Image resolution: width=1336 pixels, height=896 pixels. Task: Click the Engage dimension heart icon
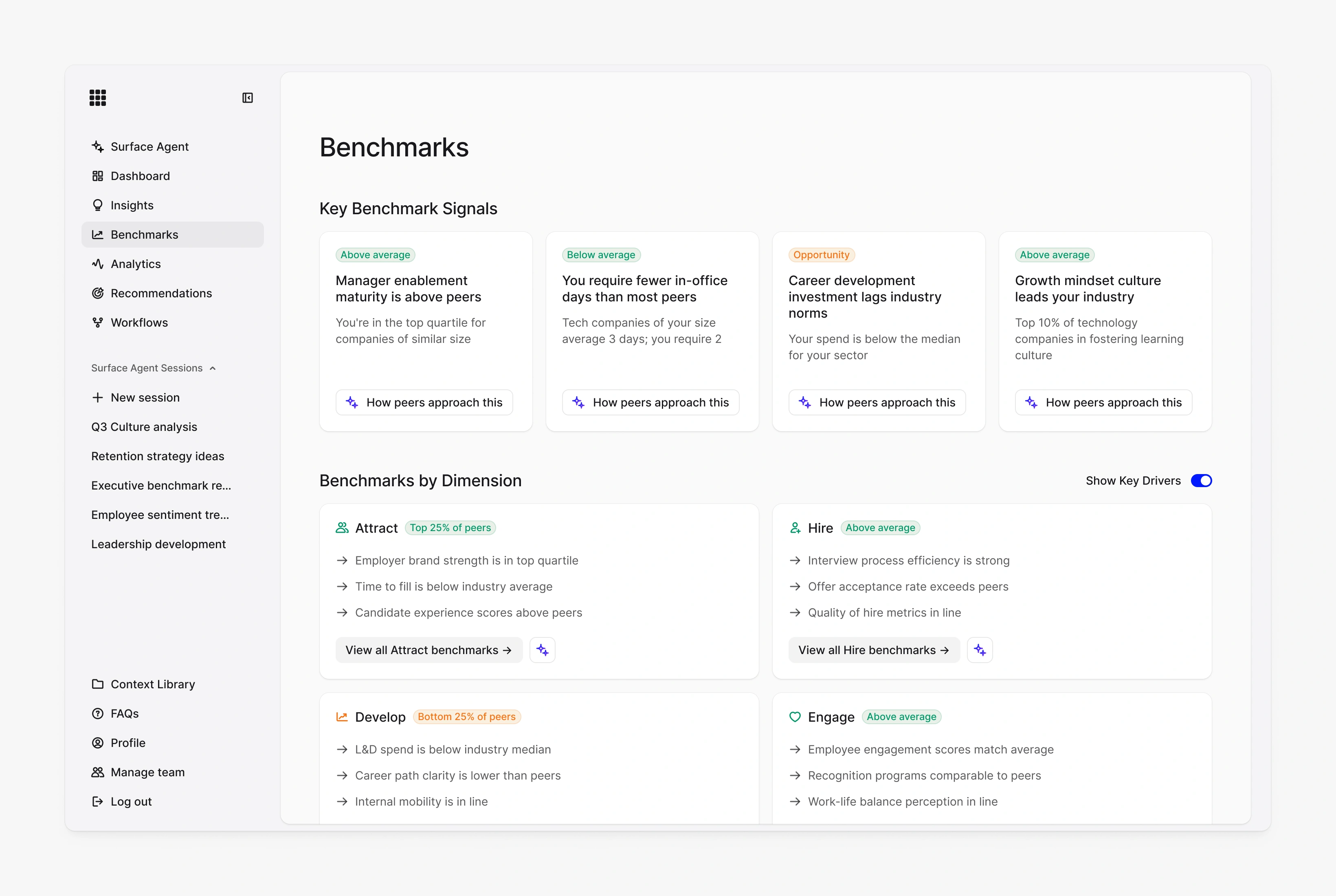pyautogui.click(x=795, y=717)
